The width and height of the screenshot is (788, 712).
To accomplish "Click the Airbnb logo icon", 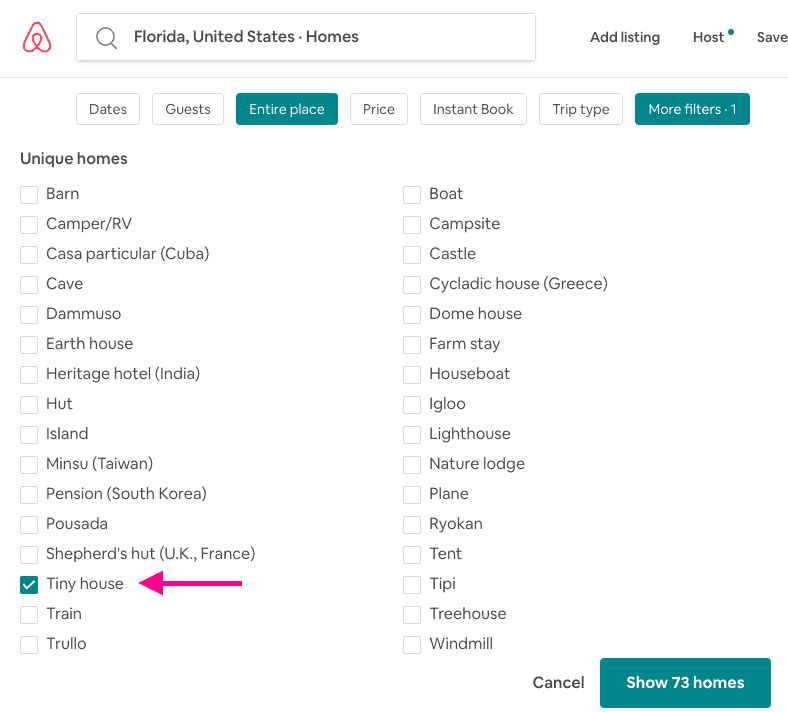I will tap(37, 37).
